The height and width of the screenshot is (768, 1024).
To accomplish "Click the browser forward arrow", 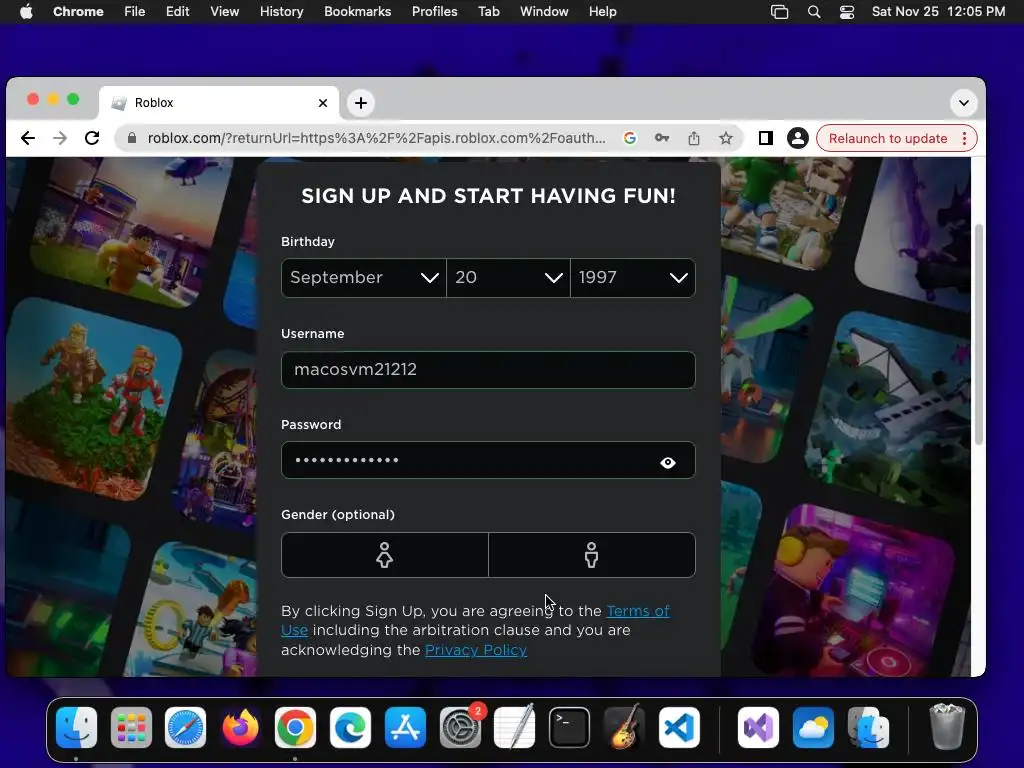I will pyautogui.click(x=59, y=138).
